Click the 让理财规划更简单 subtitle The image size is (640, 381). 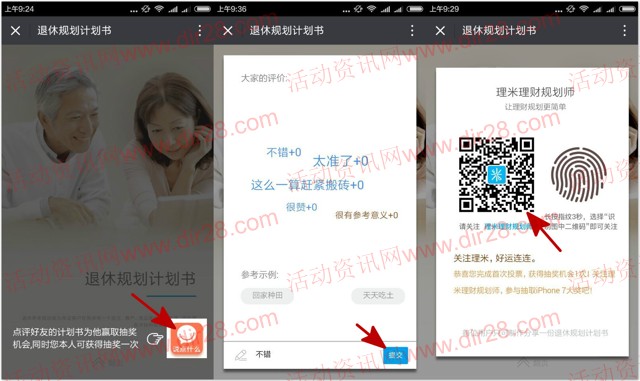pyautogui.click(x=535, y=107)
